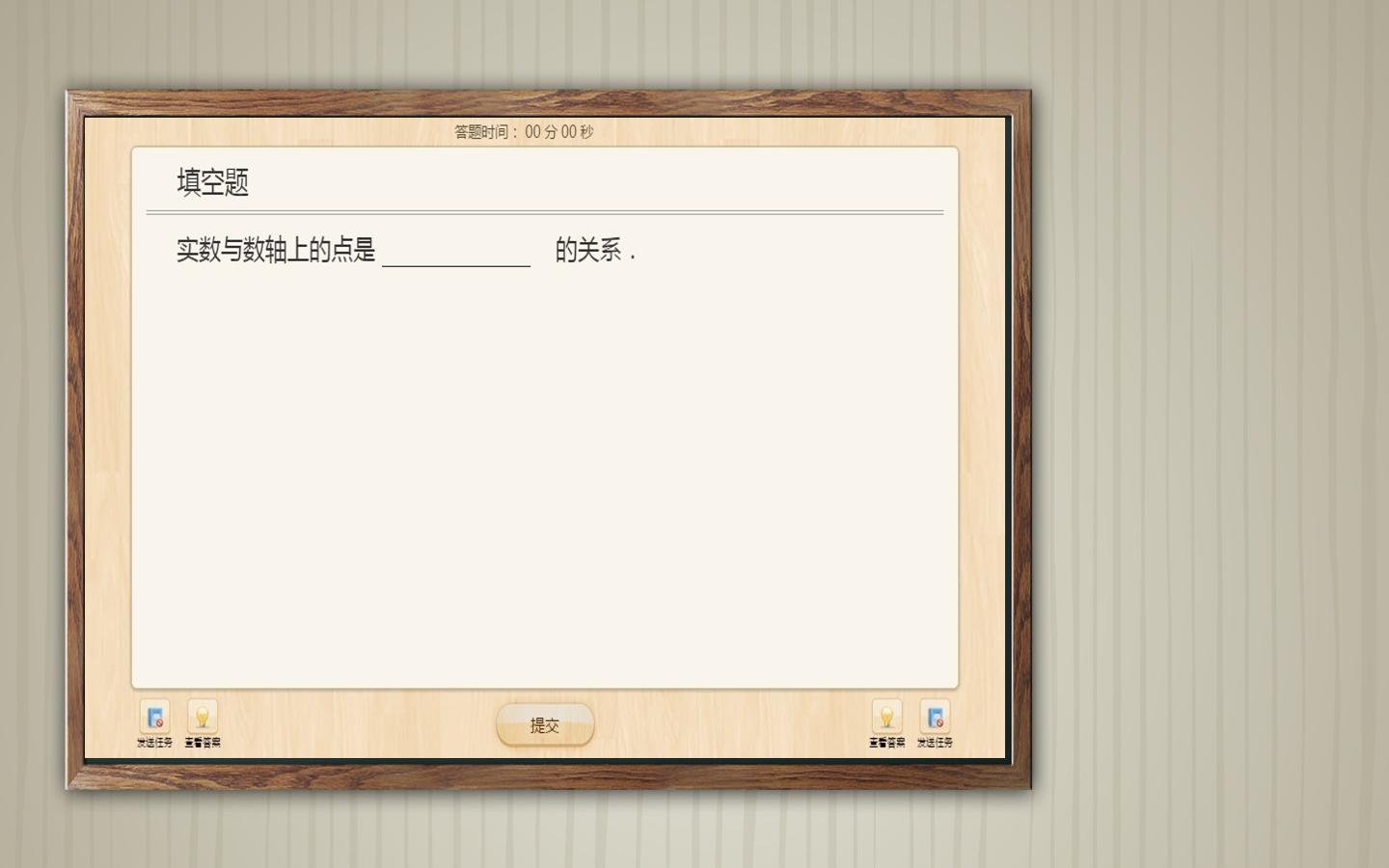Select the 答题时间 timer text
1389x868 pixels.
[524, 132]
